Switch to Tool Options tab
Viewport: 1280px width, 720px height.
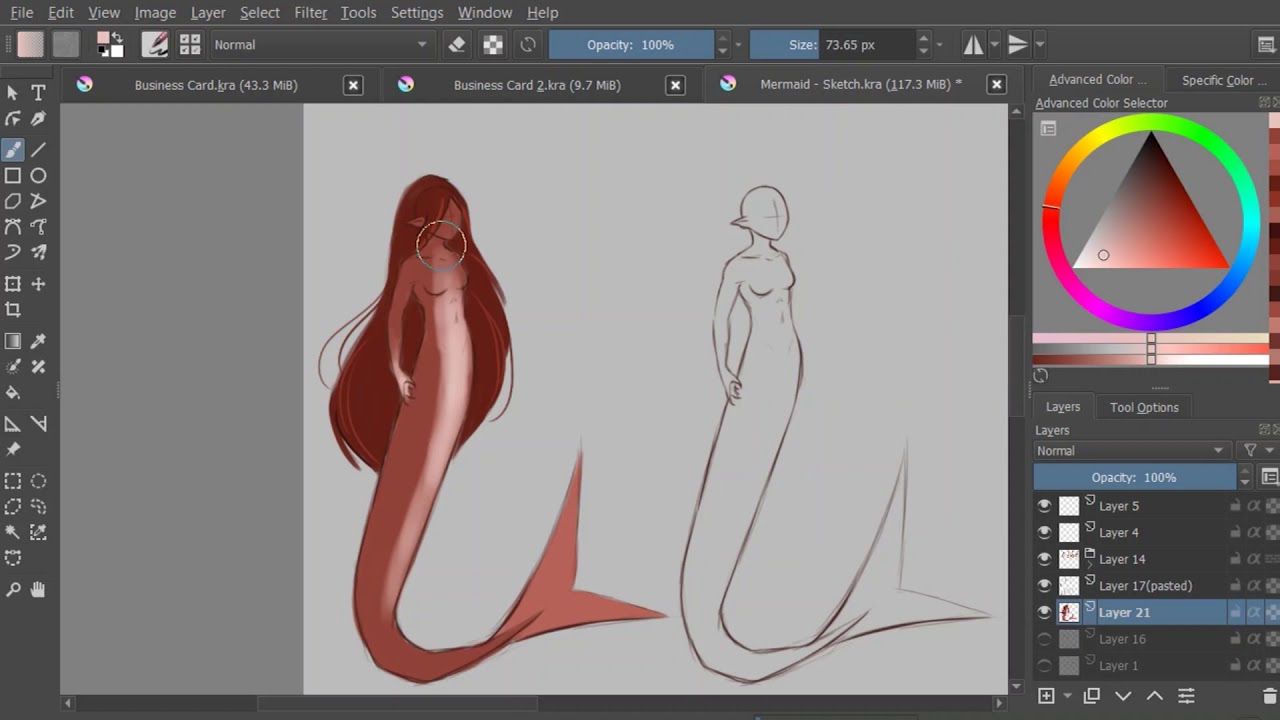coord(1144,407)
